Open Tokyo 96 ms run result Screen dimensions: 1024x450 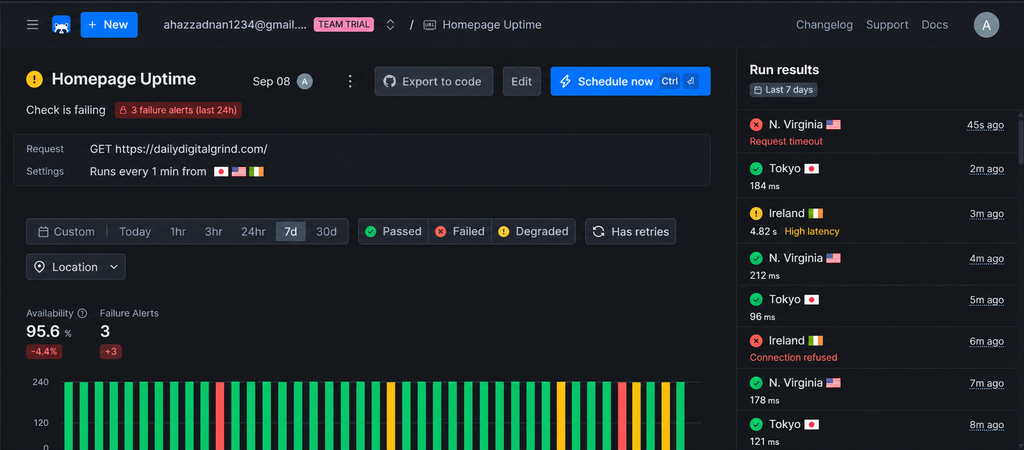click(x=877, y=306)
